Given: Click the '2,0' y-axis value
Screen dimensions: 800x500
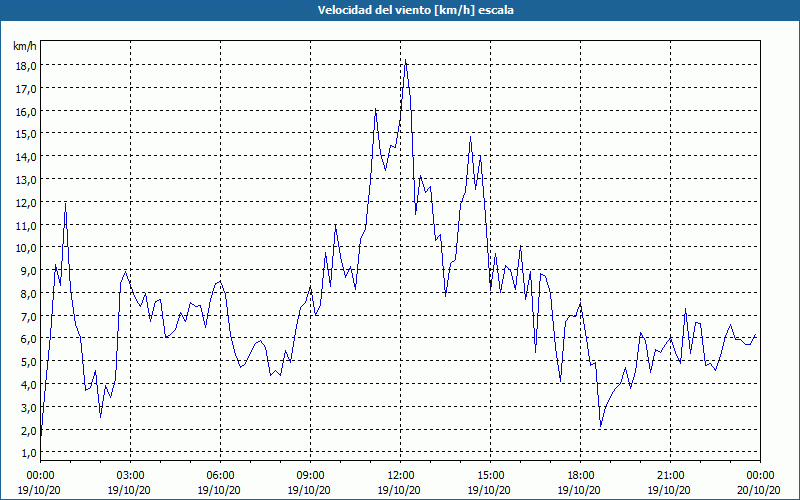Looking at the screenshot, I should [x=29, y=431].
